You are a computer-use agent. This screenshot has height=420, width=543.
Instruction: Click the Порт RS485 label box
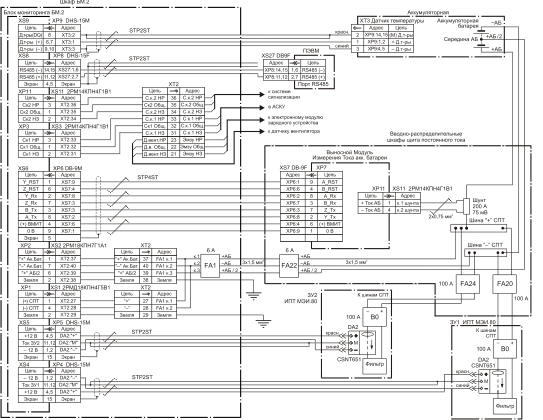pos(313,84)
